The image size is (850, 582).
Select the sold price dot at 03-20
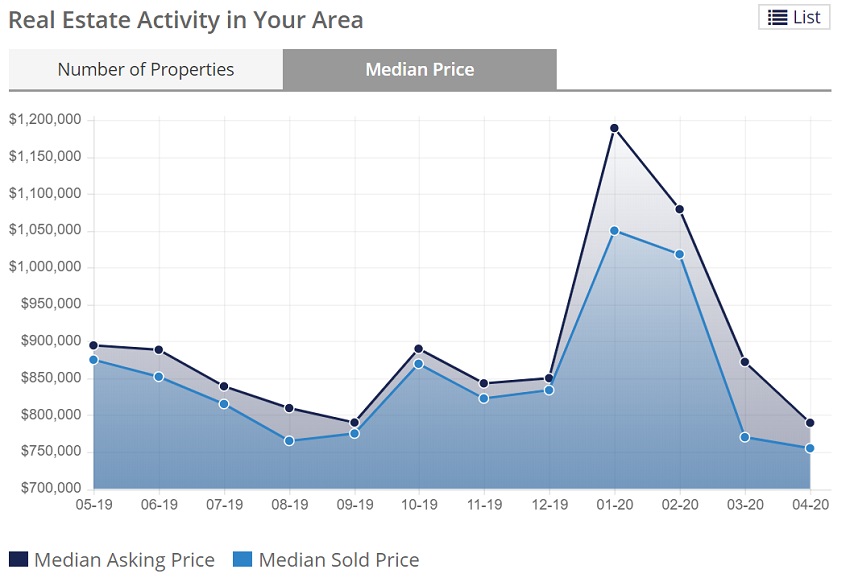click(744, 437)
